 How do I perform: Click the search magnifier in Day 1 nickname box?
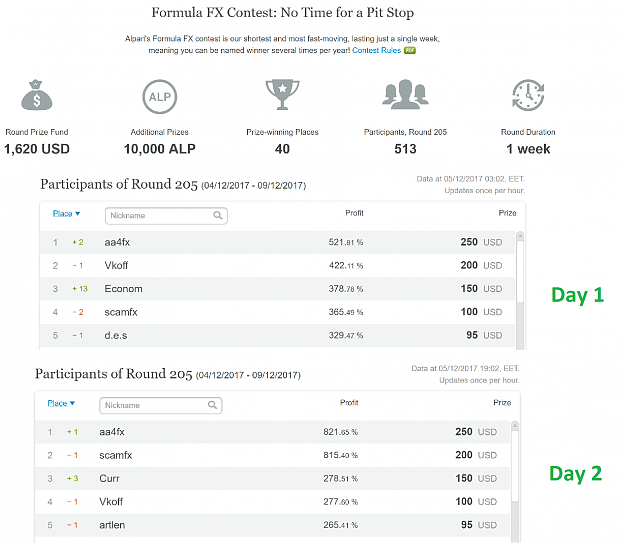[218, 215]
